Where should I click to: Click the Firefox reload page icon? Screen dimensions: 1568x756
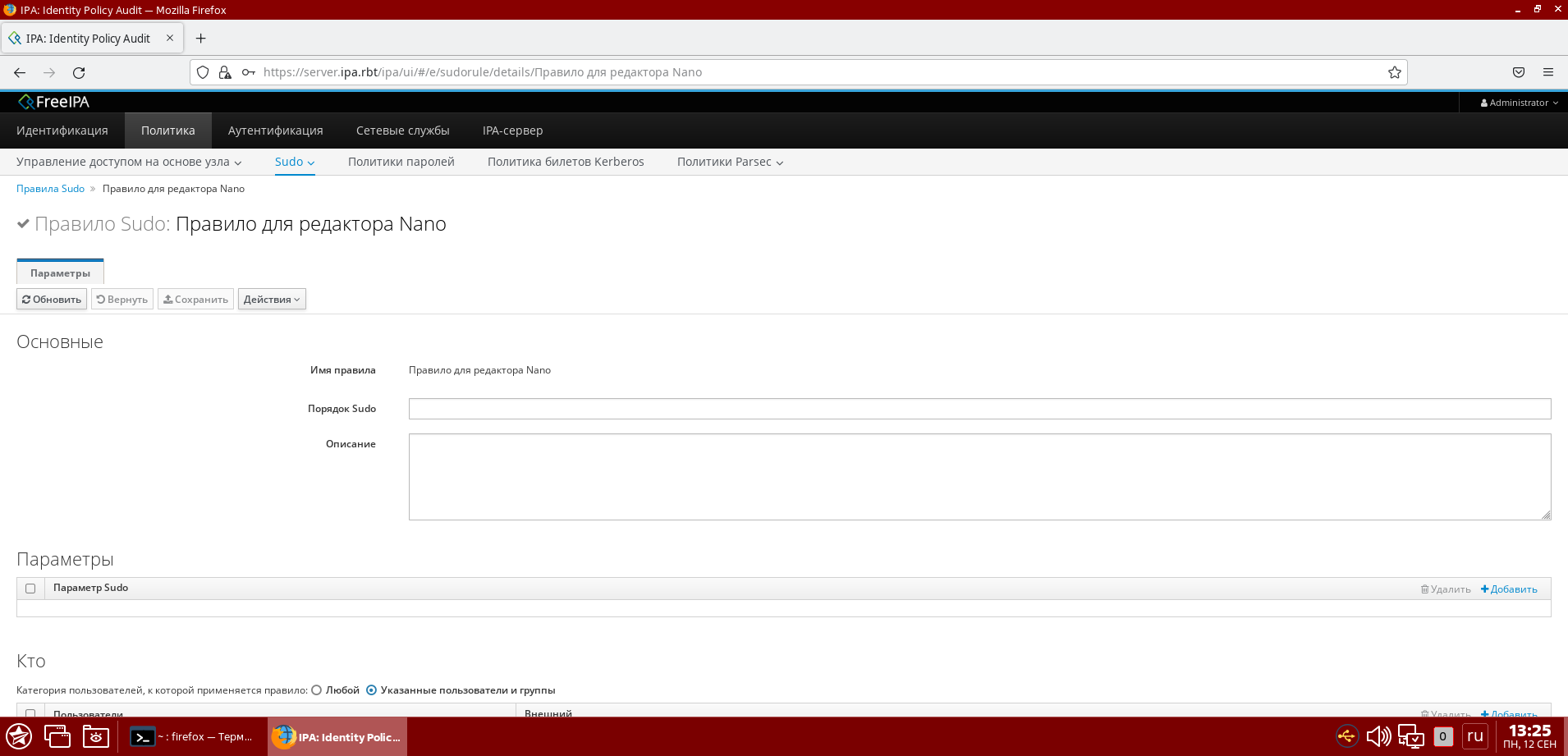[79, 73]
